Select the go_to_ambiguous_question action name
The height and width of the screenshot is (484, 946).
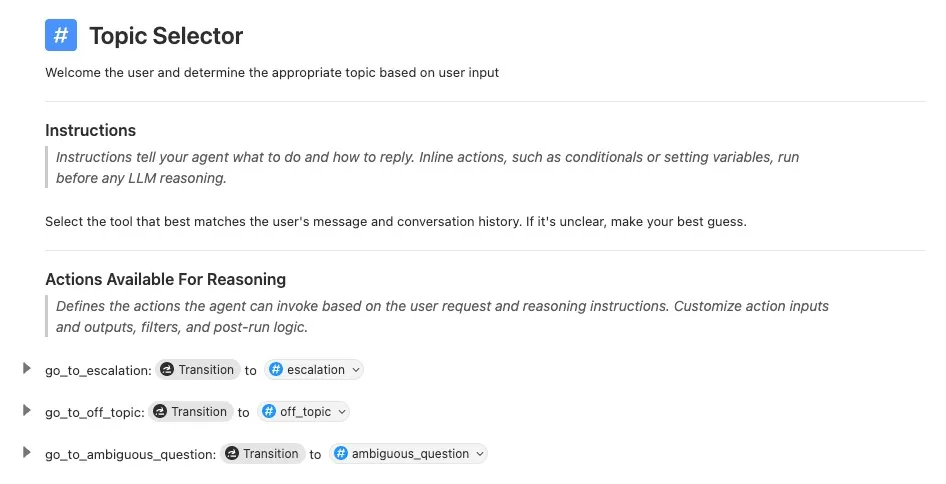129,454
